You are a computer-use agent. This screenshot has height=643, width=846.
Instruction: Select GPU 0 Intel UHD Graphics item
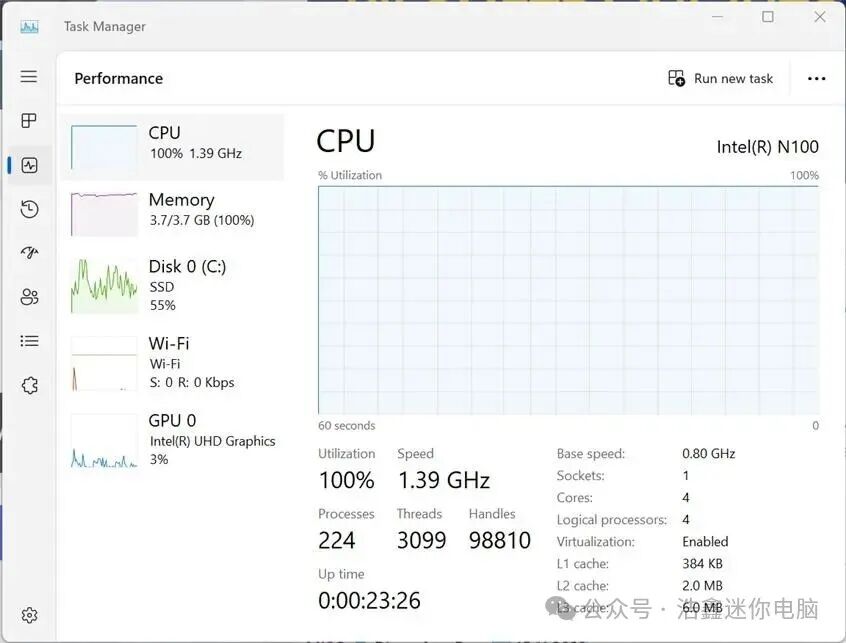pyautogui.click(x=173, y=440)
